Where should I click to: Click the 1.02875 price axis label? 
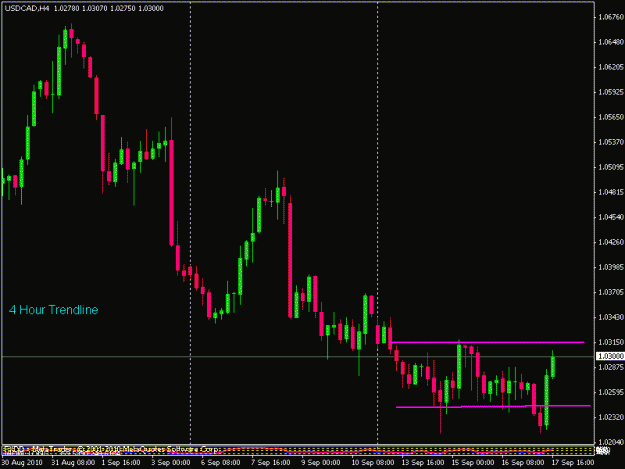coord(610,367)
